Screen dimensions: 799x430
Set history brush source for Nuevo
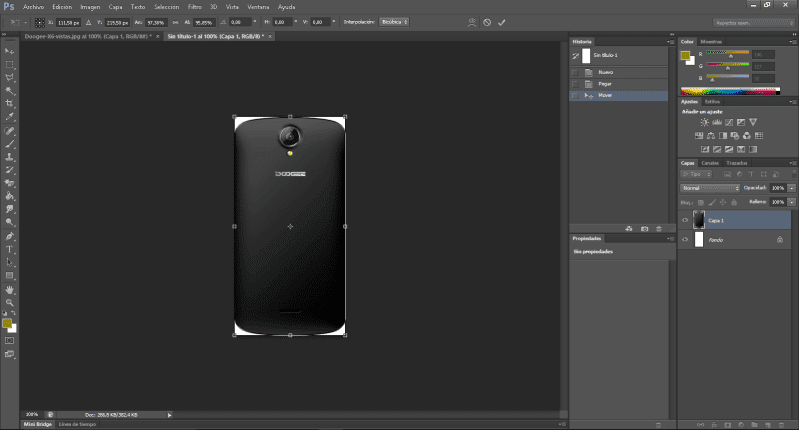[575, 72]
